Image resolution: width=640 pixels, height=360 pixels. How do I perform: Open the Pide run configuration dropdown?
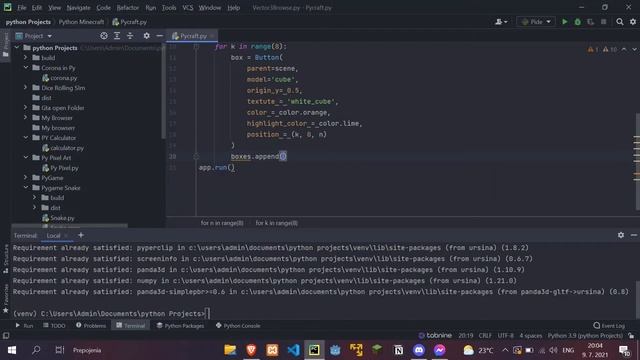click(x=536, y=22)
